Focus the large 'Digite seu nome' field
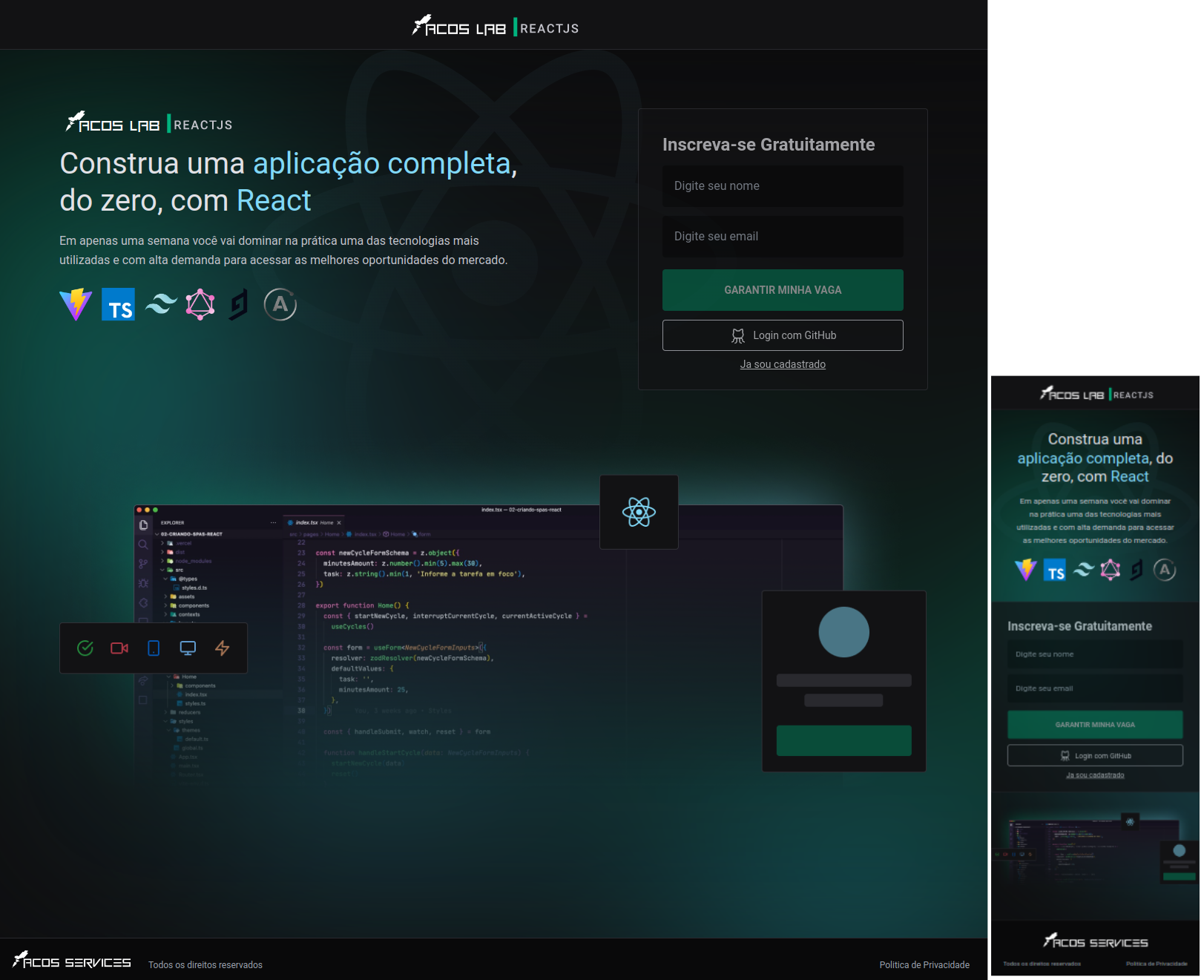Screen dimensions: 1204x980 pos(783,186)
